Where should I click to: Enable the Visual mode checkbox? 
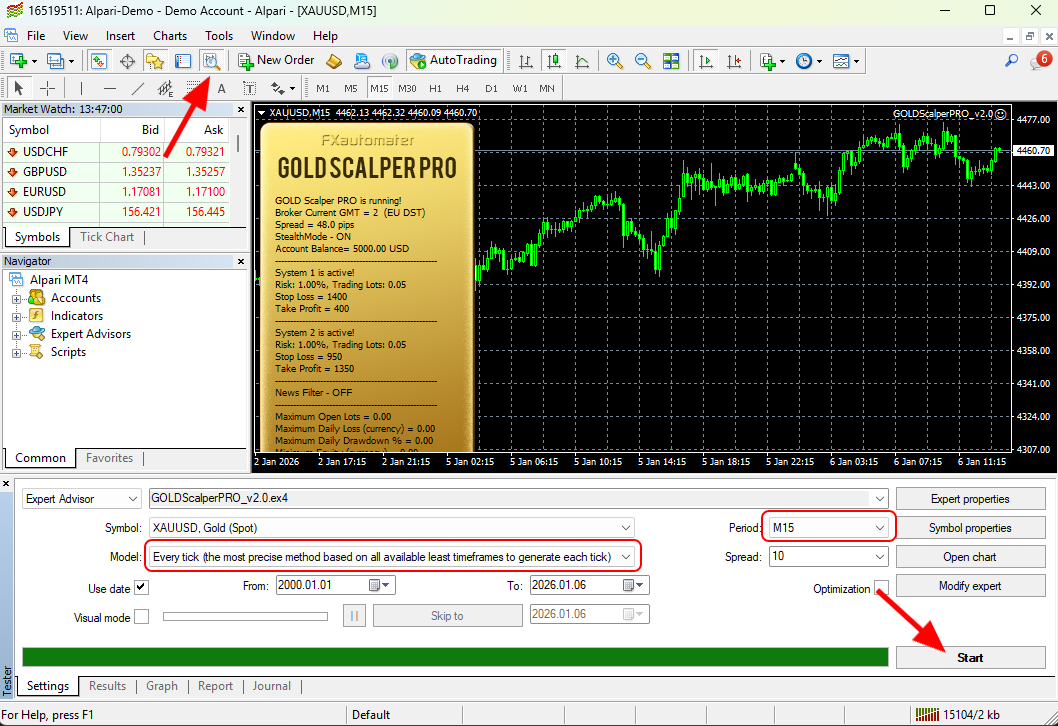point(140,615)
